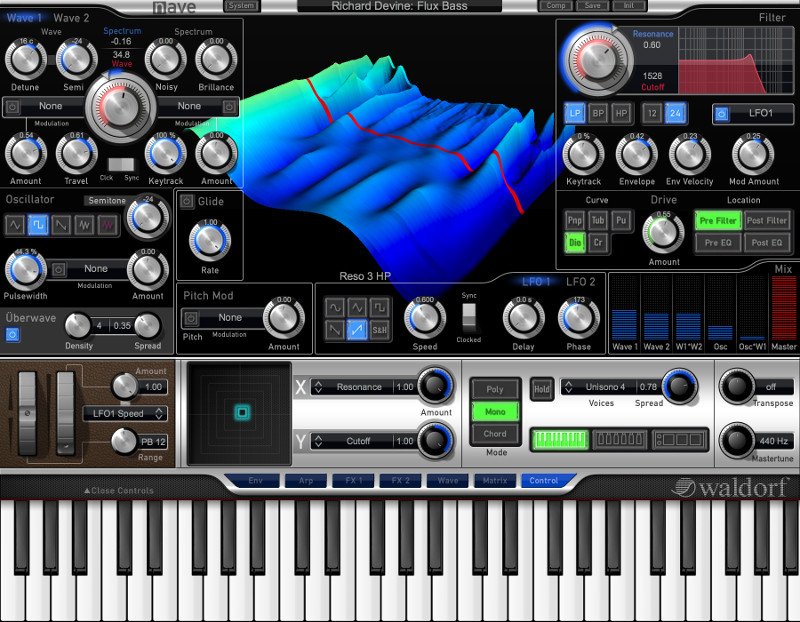Click the preset name Richard Devine: Flux Bass
This screenshot has height=622, width=800.
399,6
